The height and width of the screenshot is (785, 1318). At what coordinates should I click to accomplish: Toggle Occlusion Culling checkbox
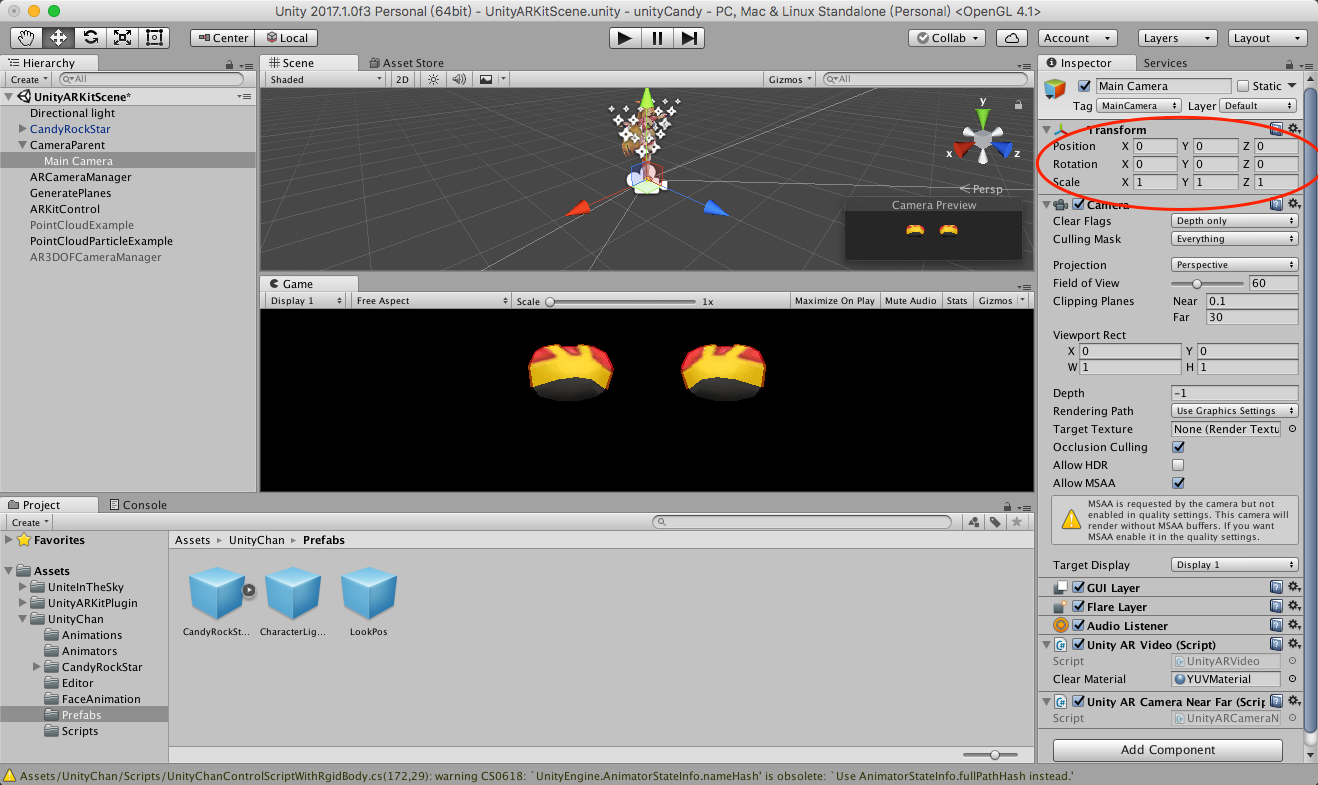click(1178, 447)
